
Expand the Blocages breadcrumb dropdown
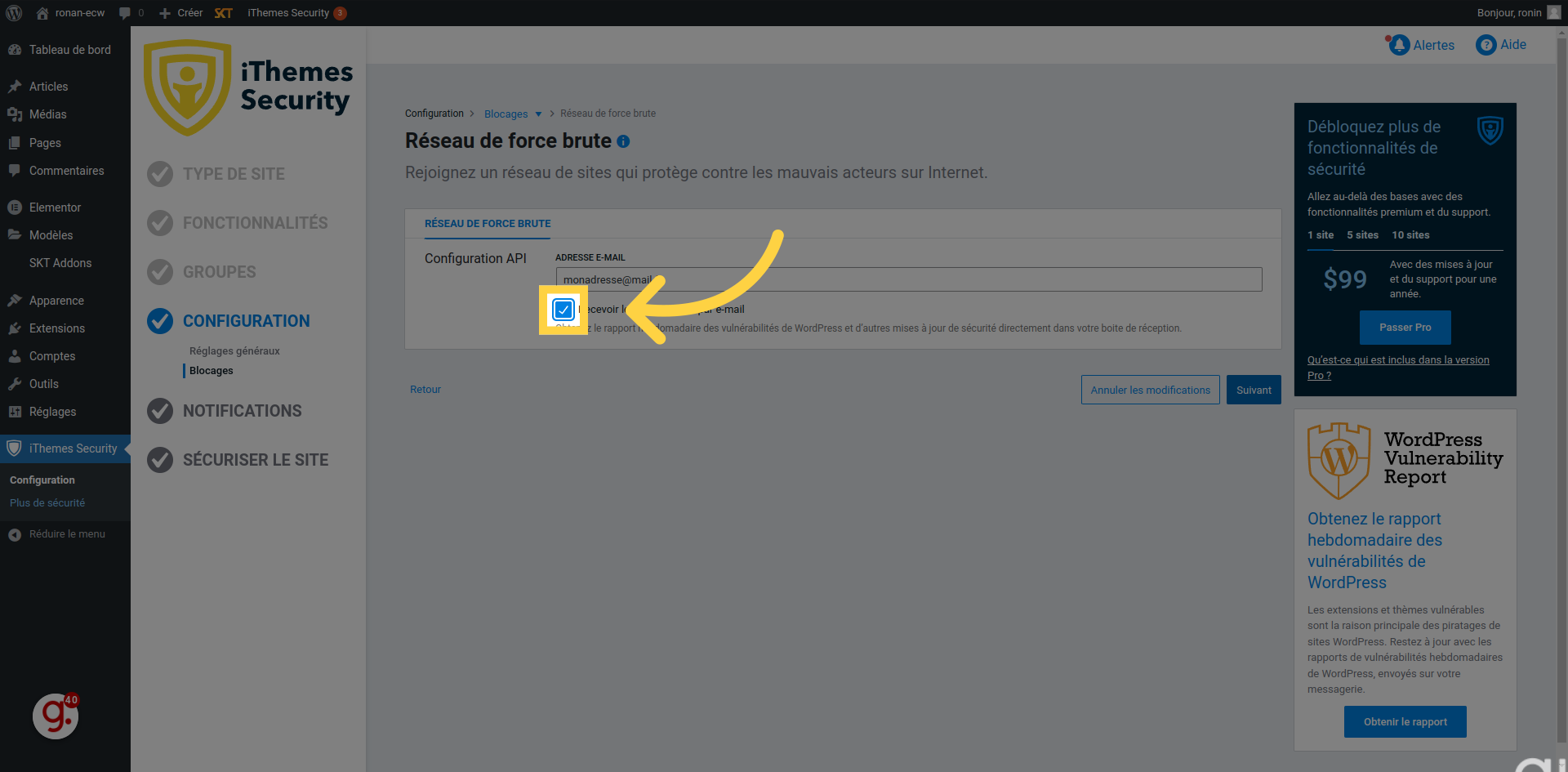[x=513, y=114]
